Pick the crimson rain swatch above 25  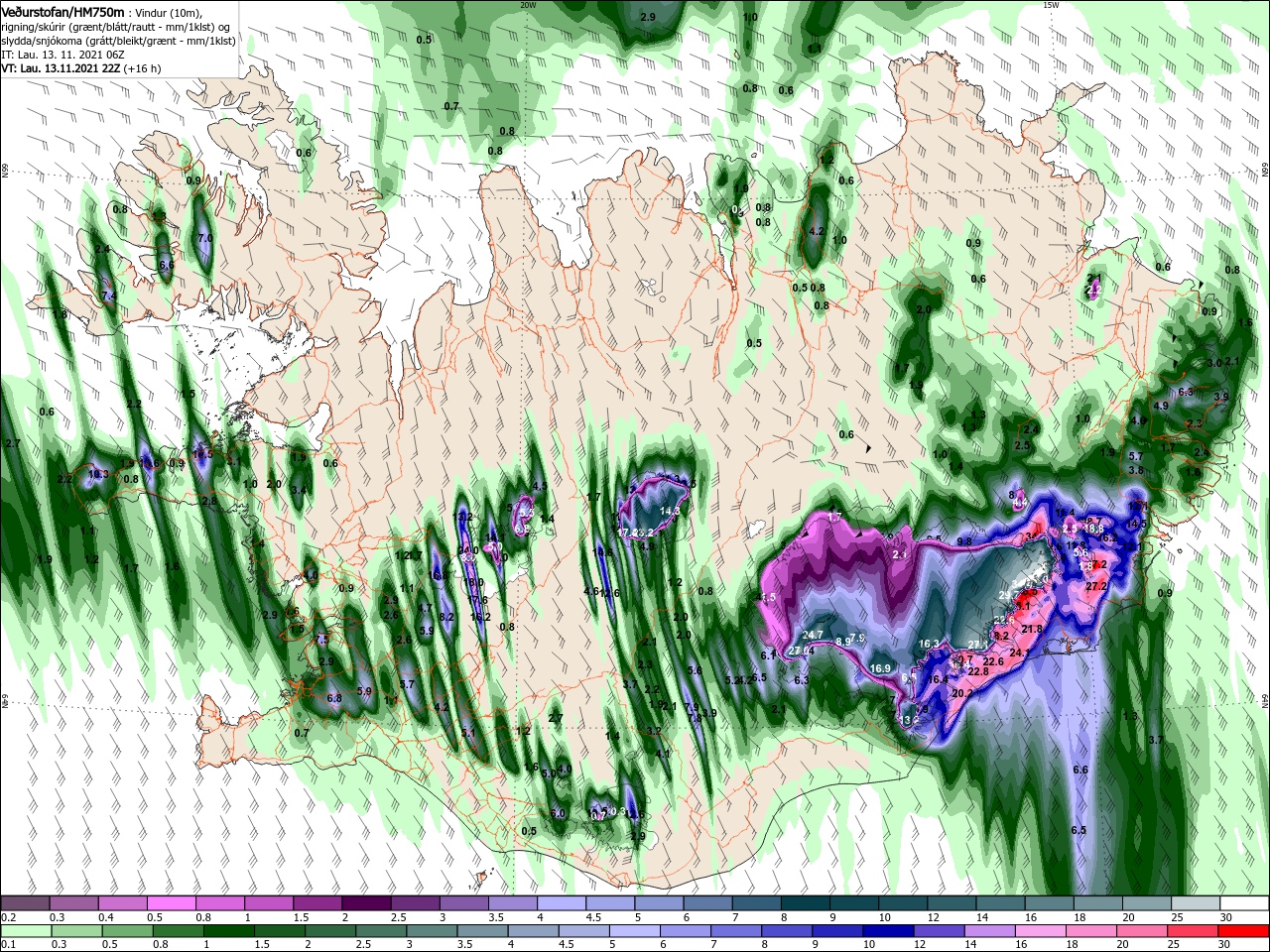tap(1195, 931)
